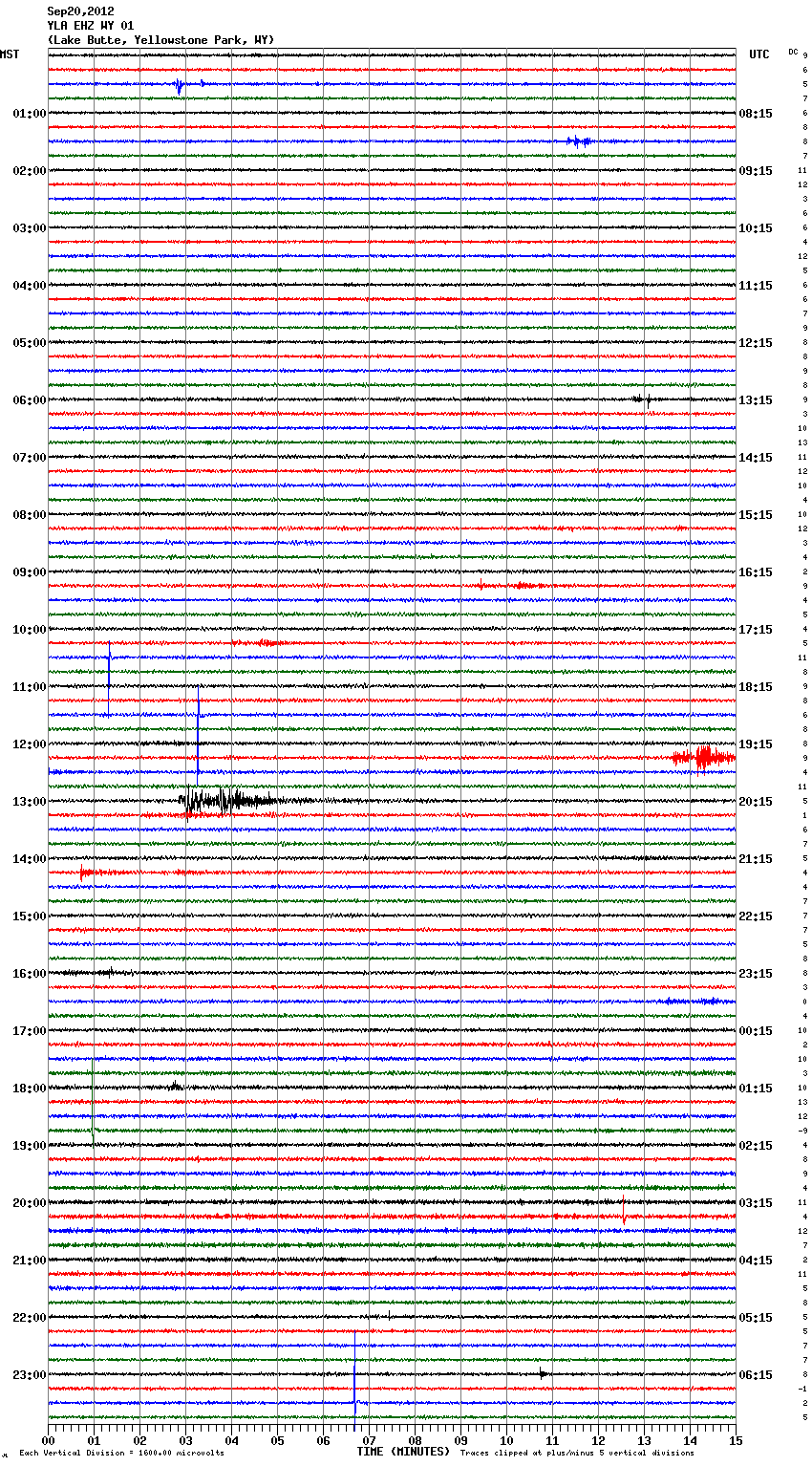Click the red seismic burst on the 12:15 trace

click(703, 758)
